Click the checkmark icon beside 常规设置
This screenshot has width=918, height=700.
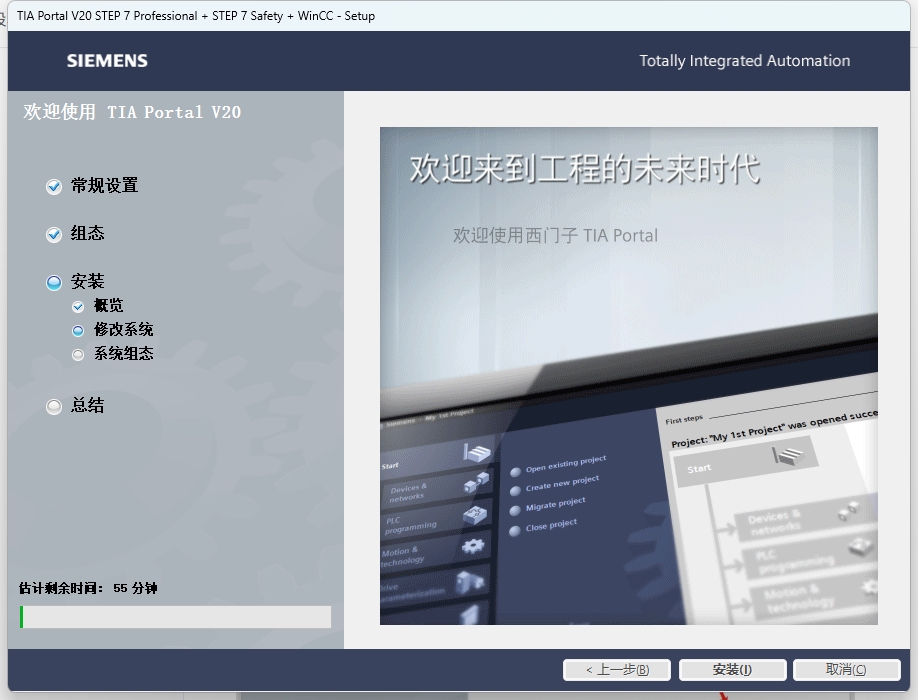53,186
